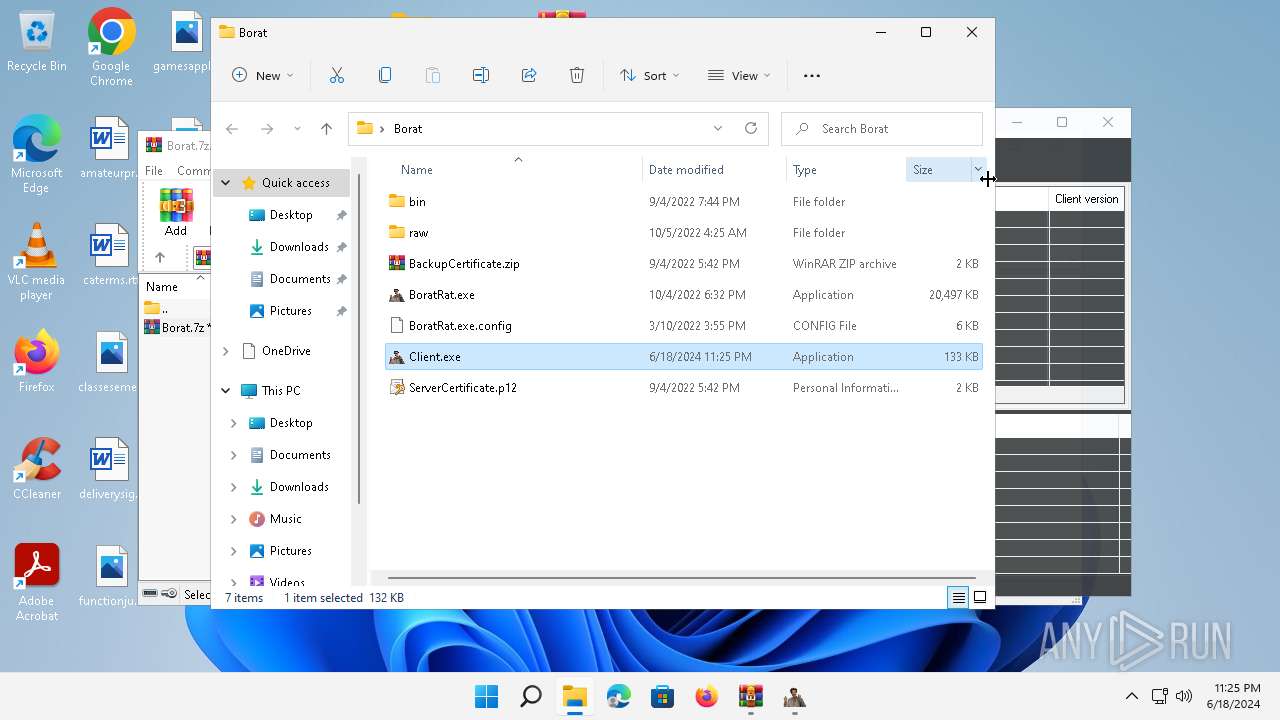Click the Copy icon in Explorer toolbar
The height and width of the screenshot is (720, 1280).
click(x=385, y=75)
